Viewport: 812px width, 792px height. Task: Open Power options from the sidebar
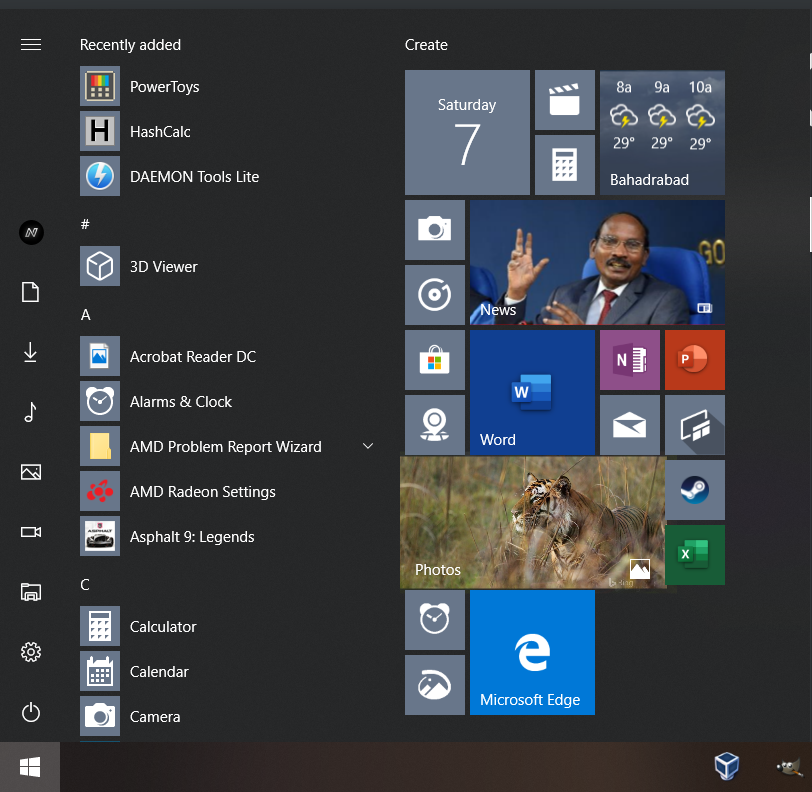point(30,712)
